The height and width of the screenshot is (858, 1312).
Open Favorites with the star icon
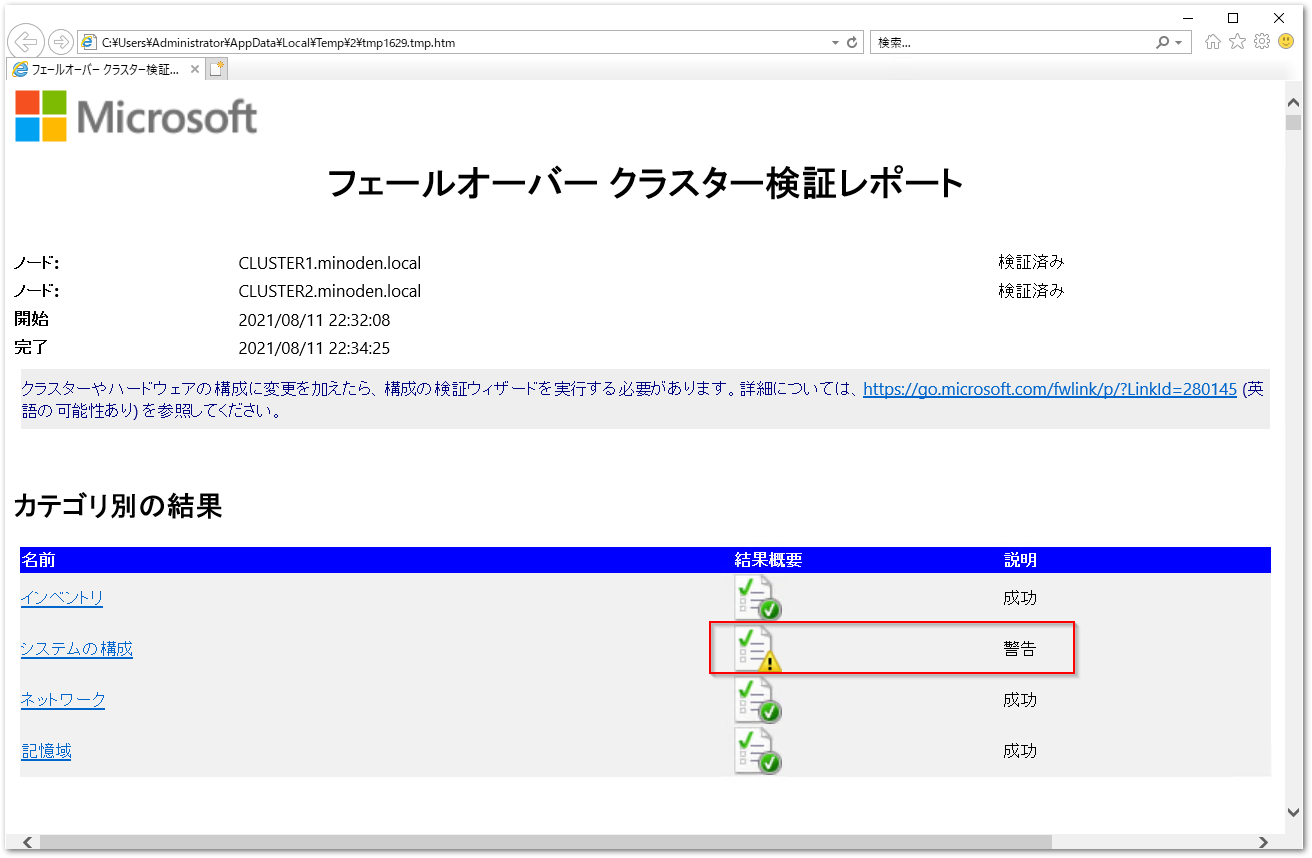tap(1236, 41)
